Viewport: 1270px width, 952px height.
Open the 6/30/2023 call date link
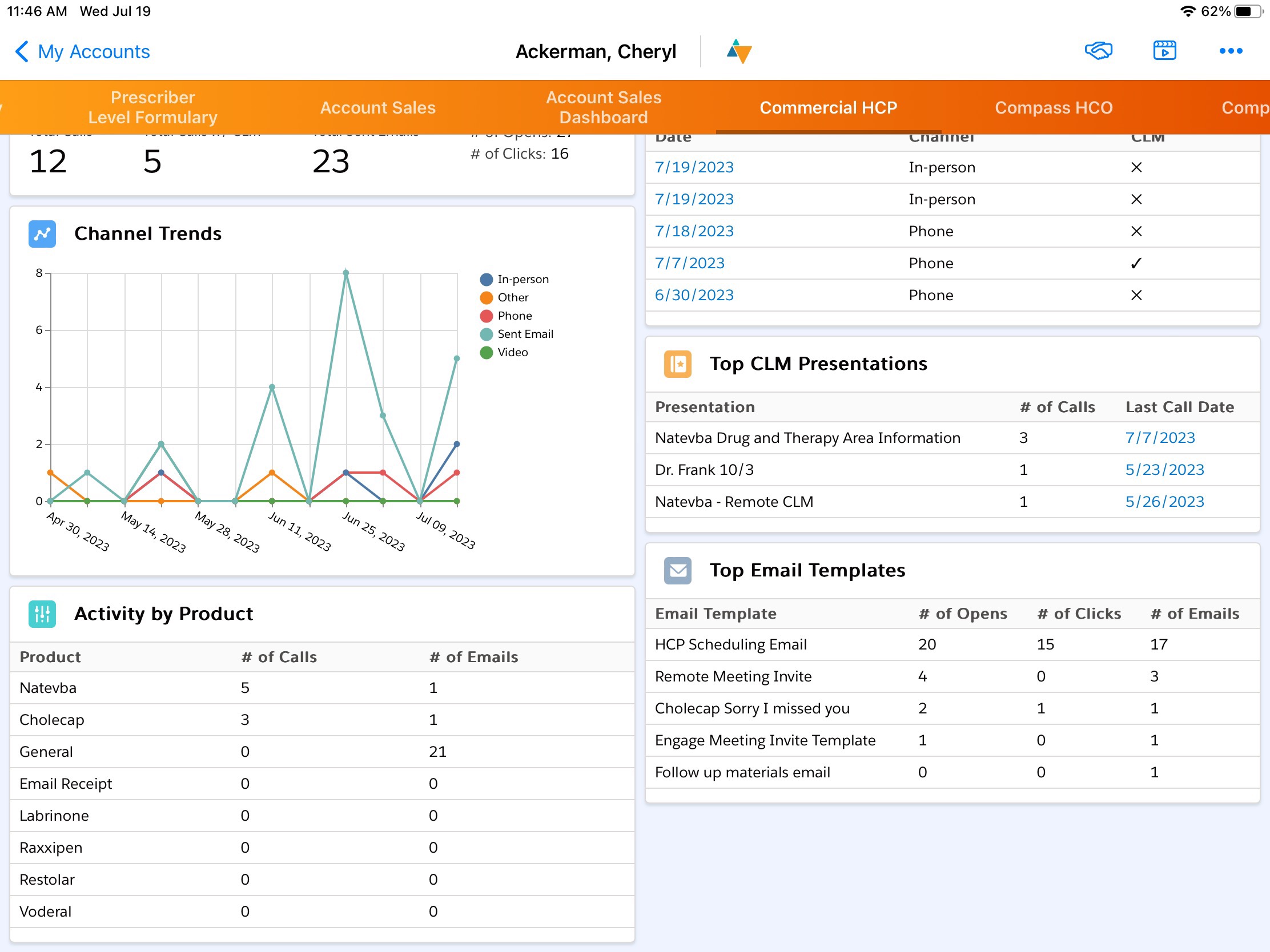tap(694, 295)
